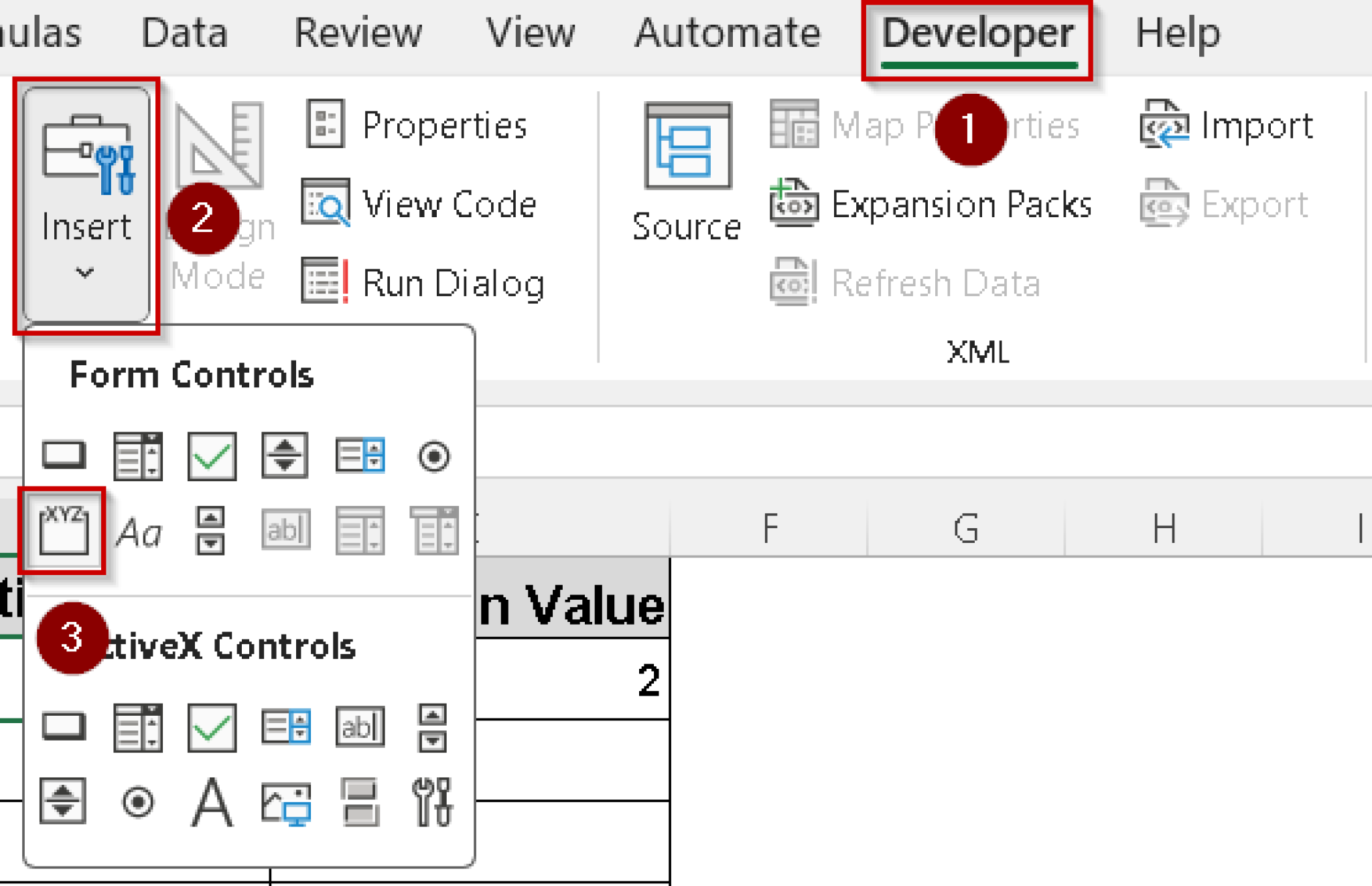
Task: Insert a Form Controls option button
Action: pos(433,457)
